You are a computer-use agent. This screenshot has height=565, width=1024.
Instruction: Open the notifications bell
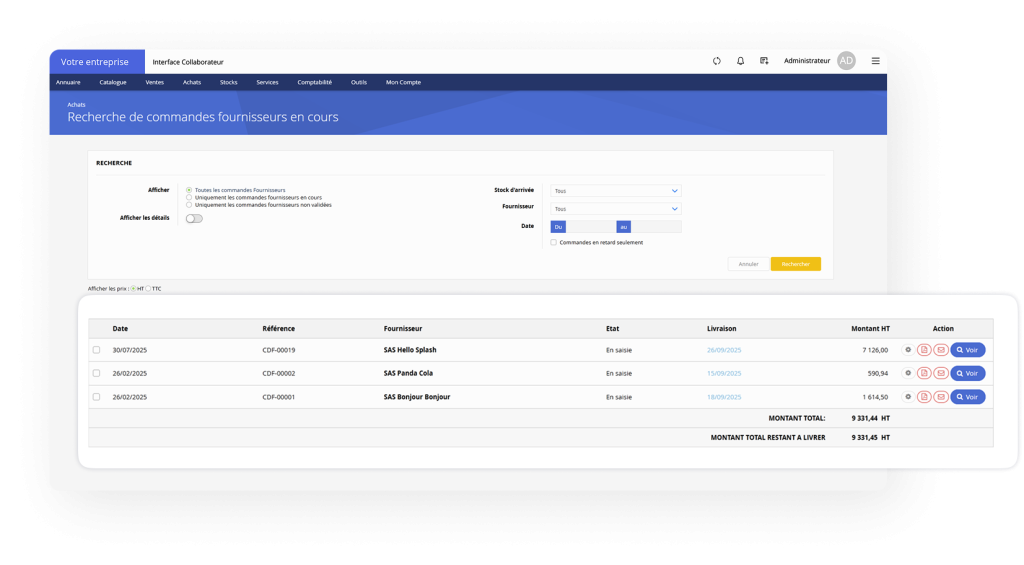(x=740, y=61)
